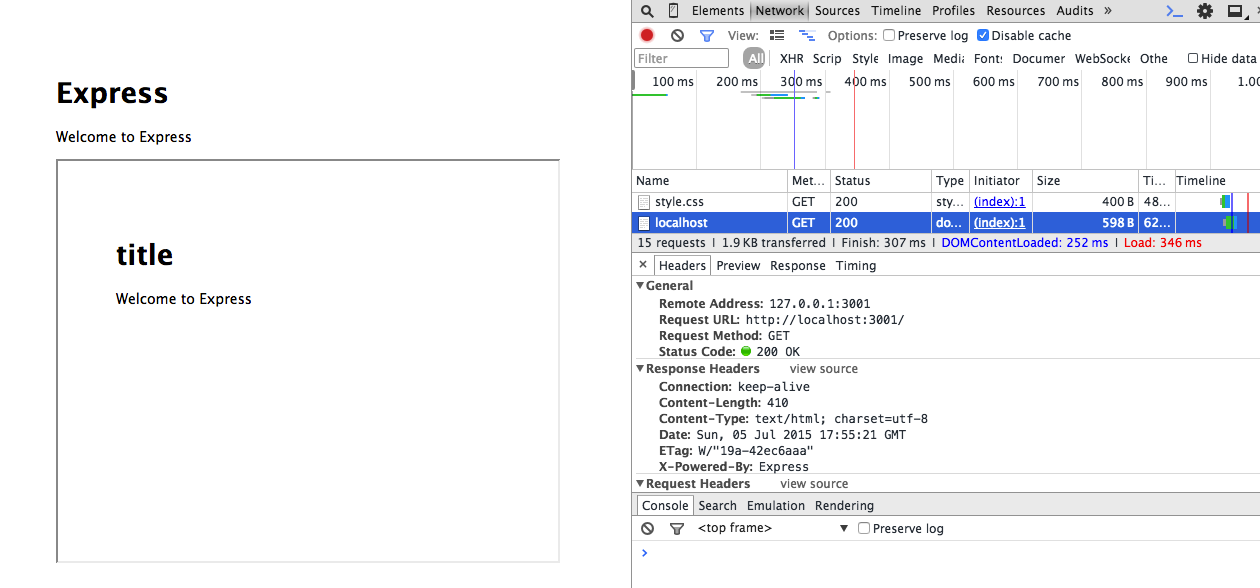
Task: Open the Profiles panel
Action: tap(953, 11)
